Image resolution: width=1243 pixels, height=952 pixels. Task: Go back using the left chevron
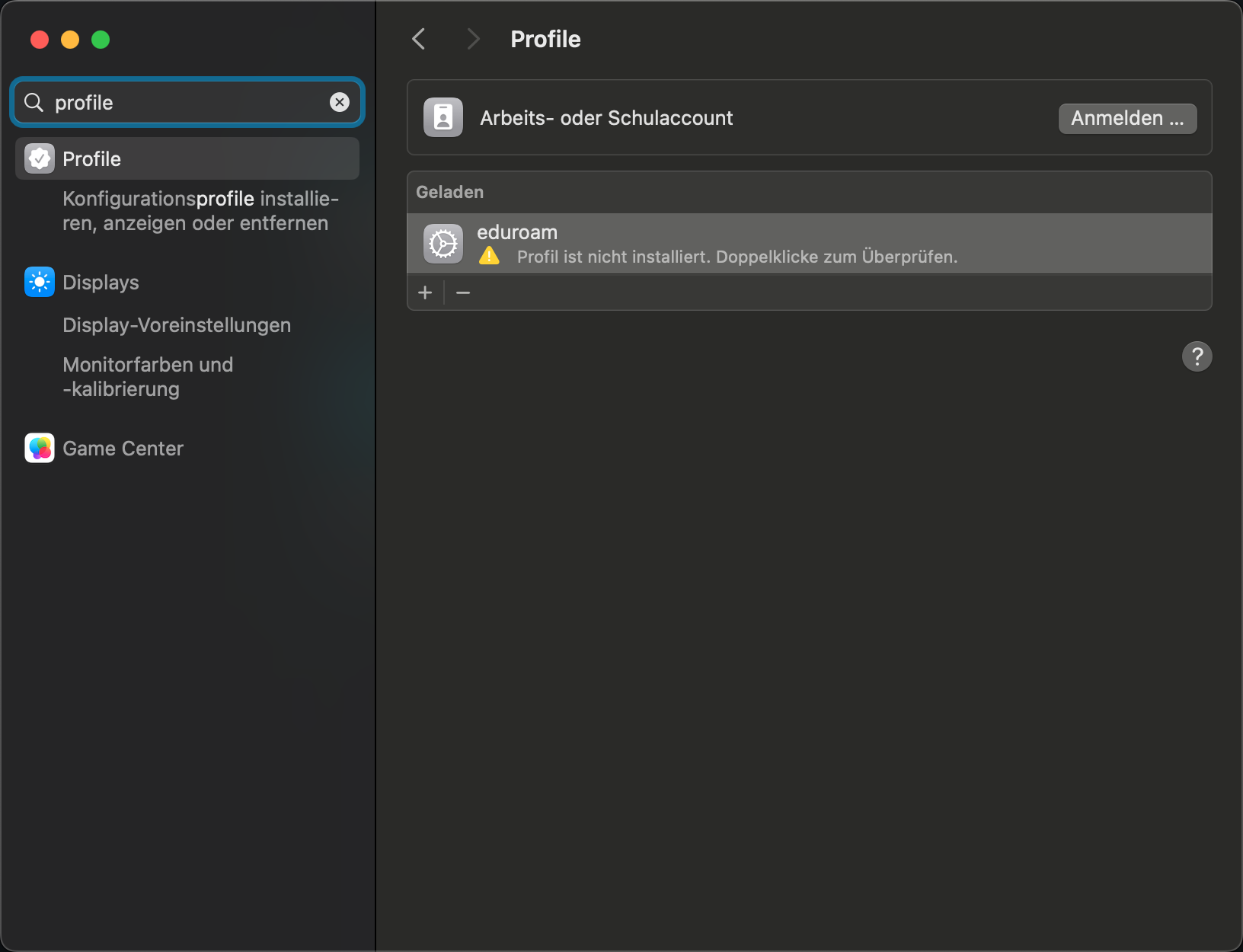(419, 39)
